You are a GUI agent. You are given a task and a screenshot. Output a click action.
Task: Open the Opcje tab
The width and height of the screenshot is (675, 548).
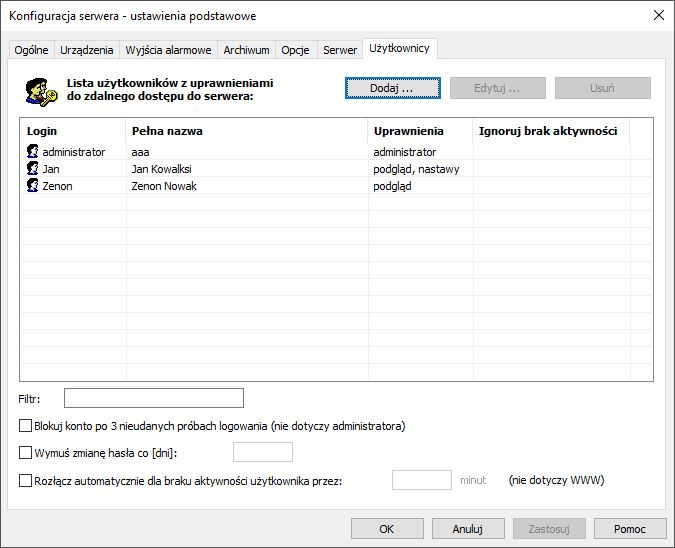point(295,50)
